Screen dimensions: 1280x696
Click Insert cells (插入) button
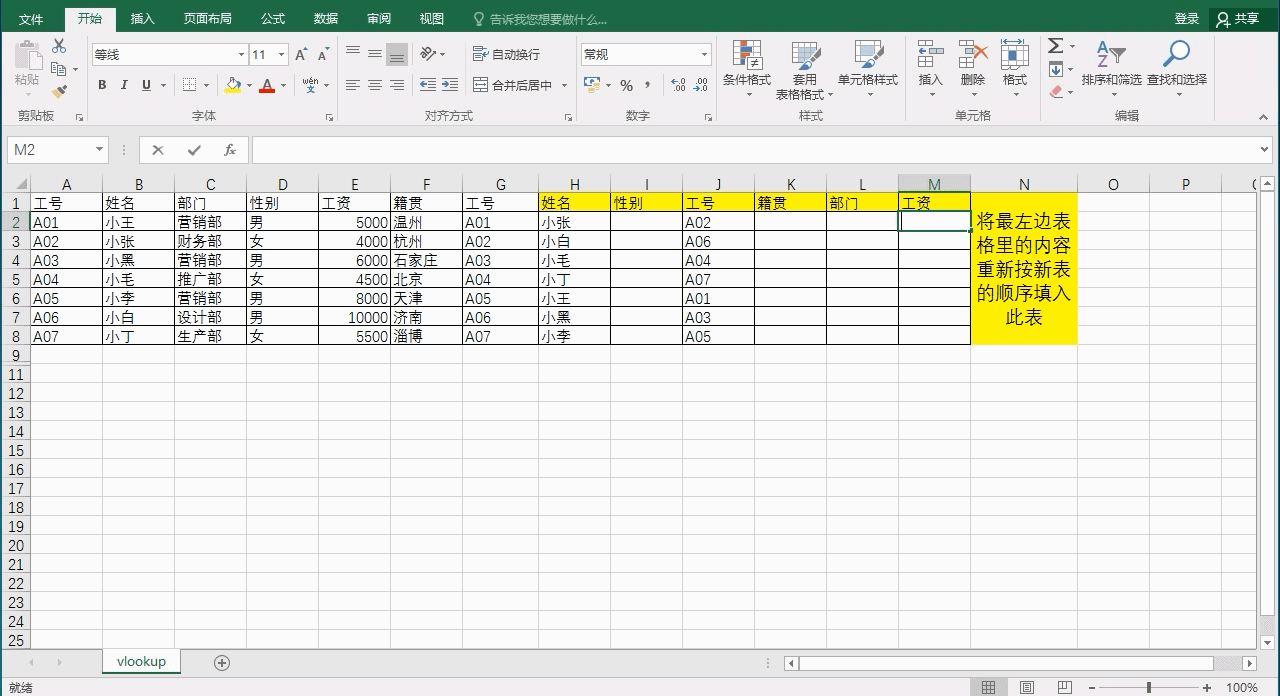coord(931,70)
